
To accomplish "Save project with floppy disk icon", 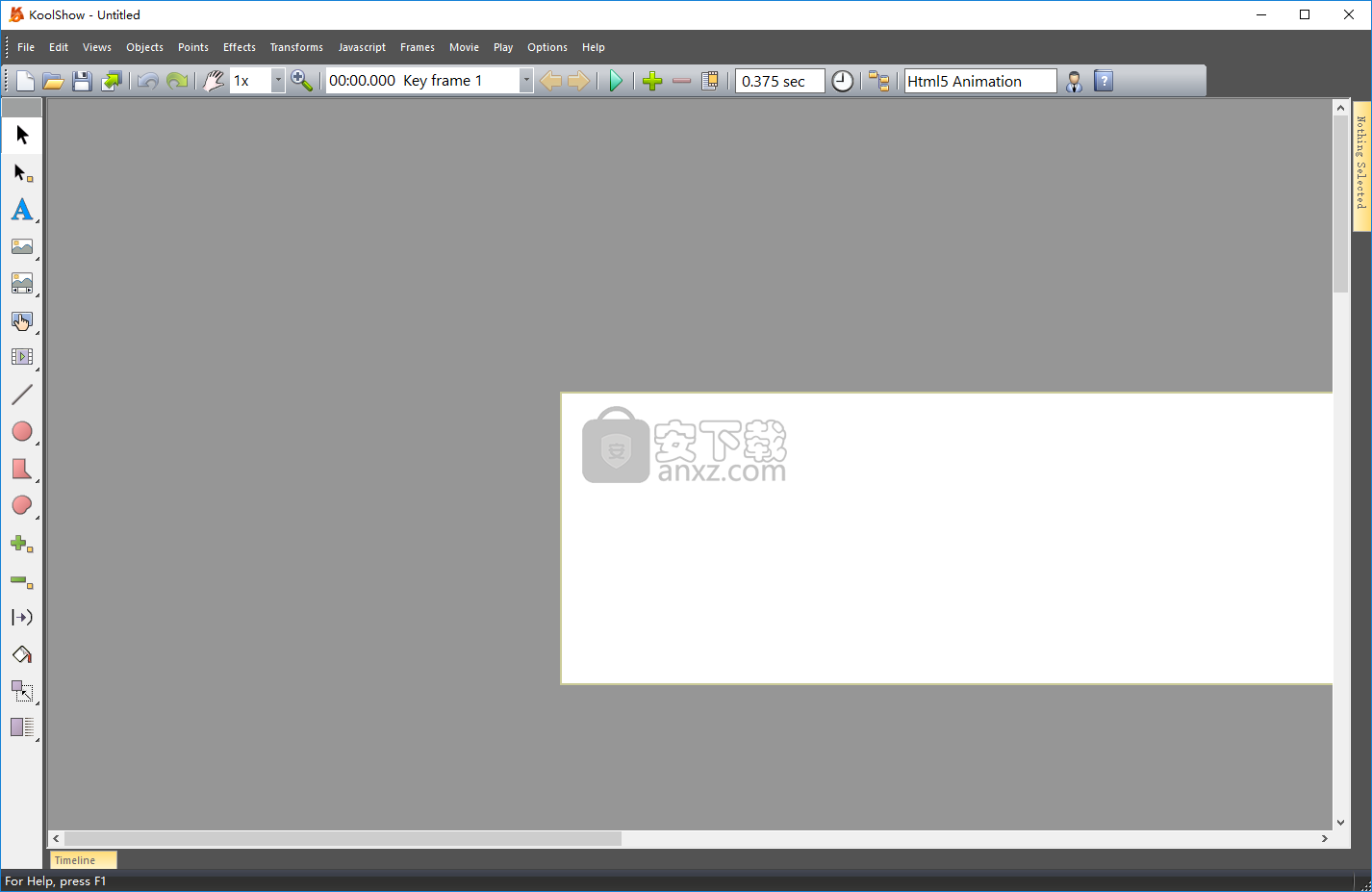I will 82,81.
